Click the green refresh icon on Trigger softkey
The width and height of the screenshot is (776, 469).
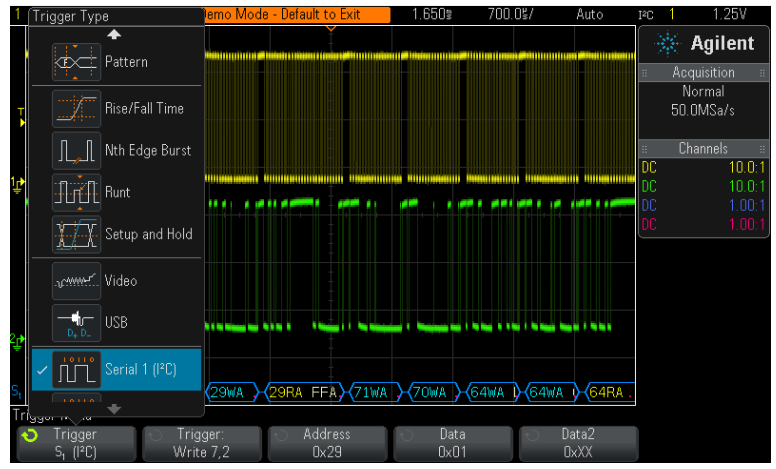(x=30, y=436)
